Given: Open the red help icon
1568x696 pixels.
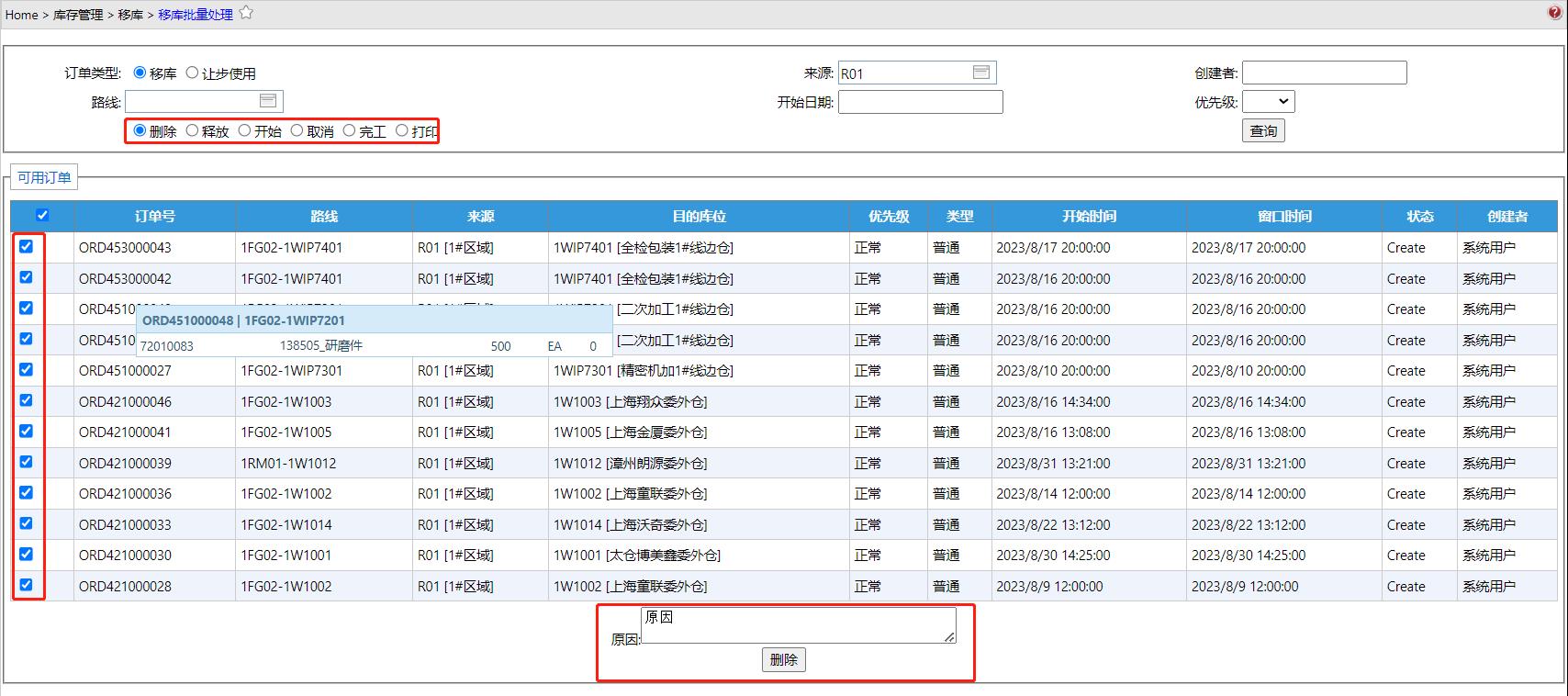Looking at the screenshot, I should pos(1554,13).
